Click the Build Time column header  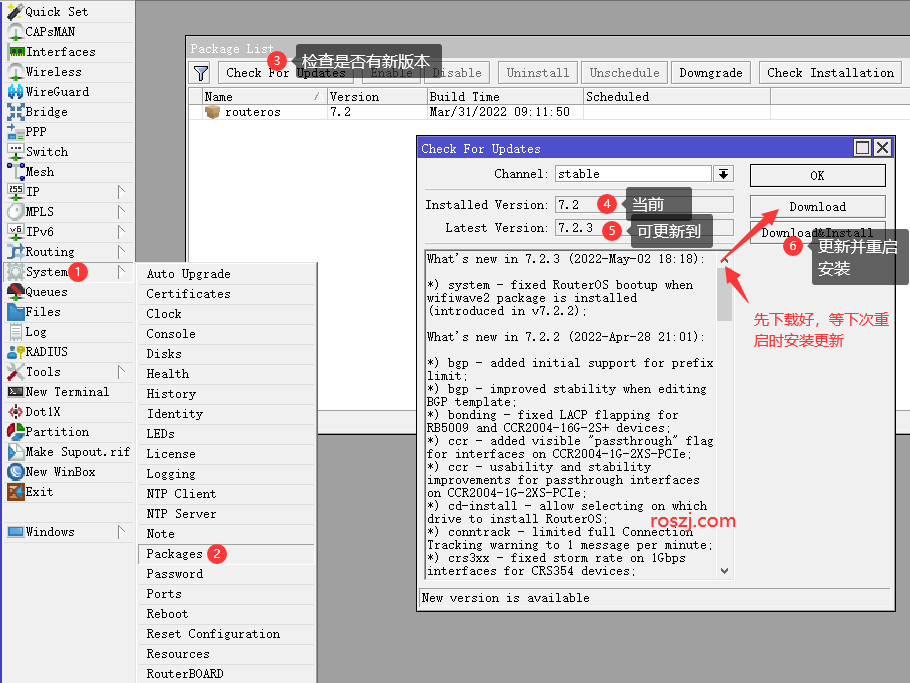point(505,96)
